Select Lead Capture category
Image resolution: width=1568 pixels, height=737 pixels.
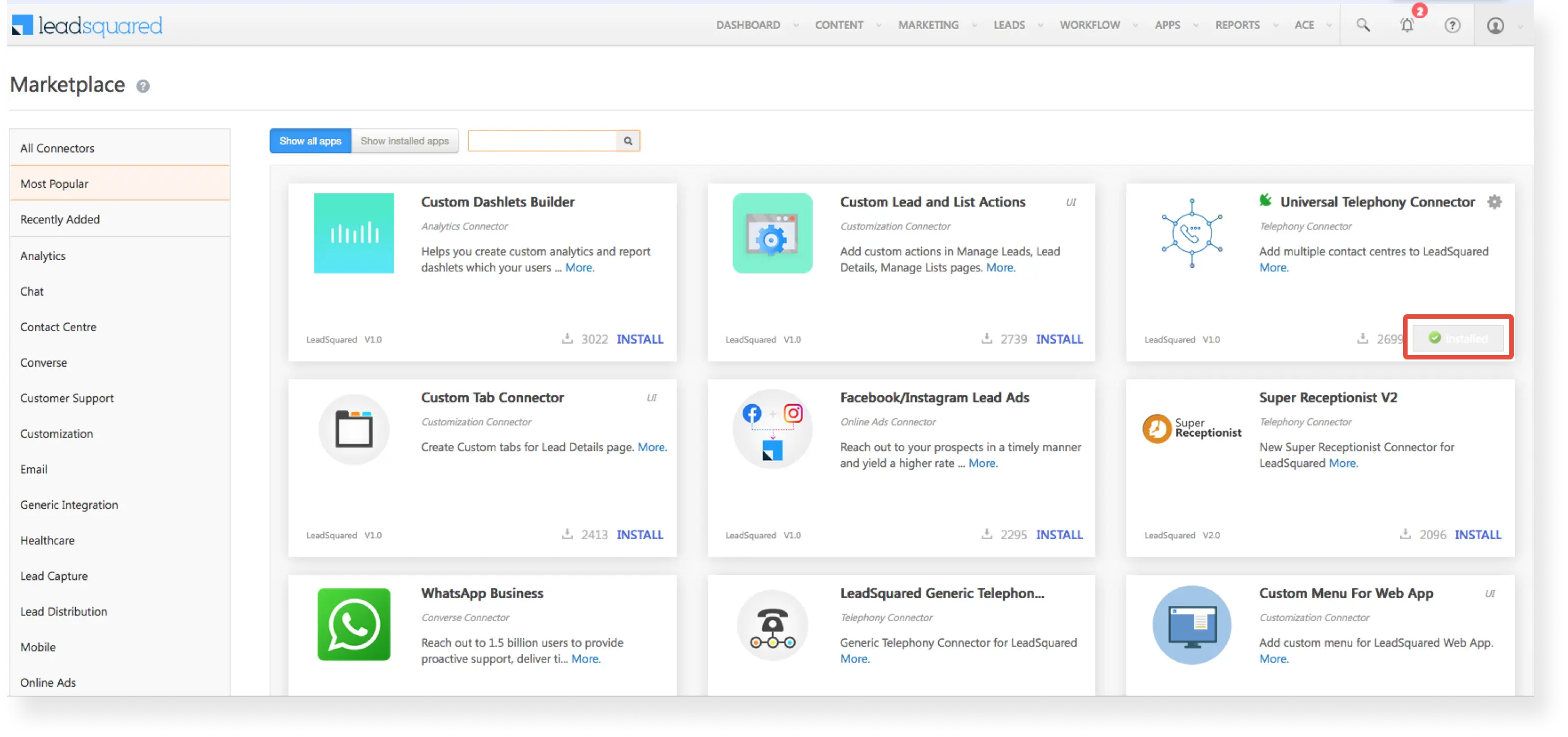coord(120,576)
